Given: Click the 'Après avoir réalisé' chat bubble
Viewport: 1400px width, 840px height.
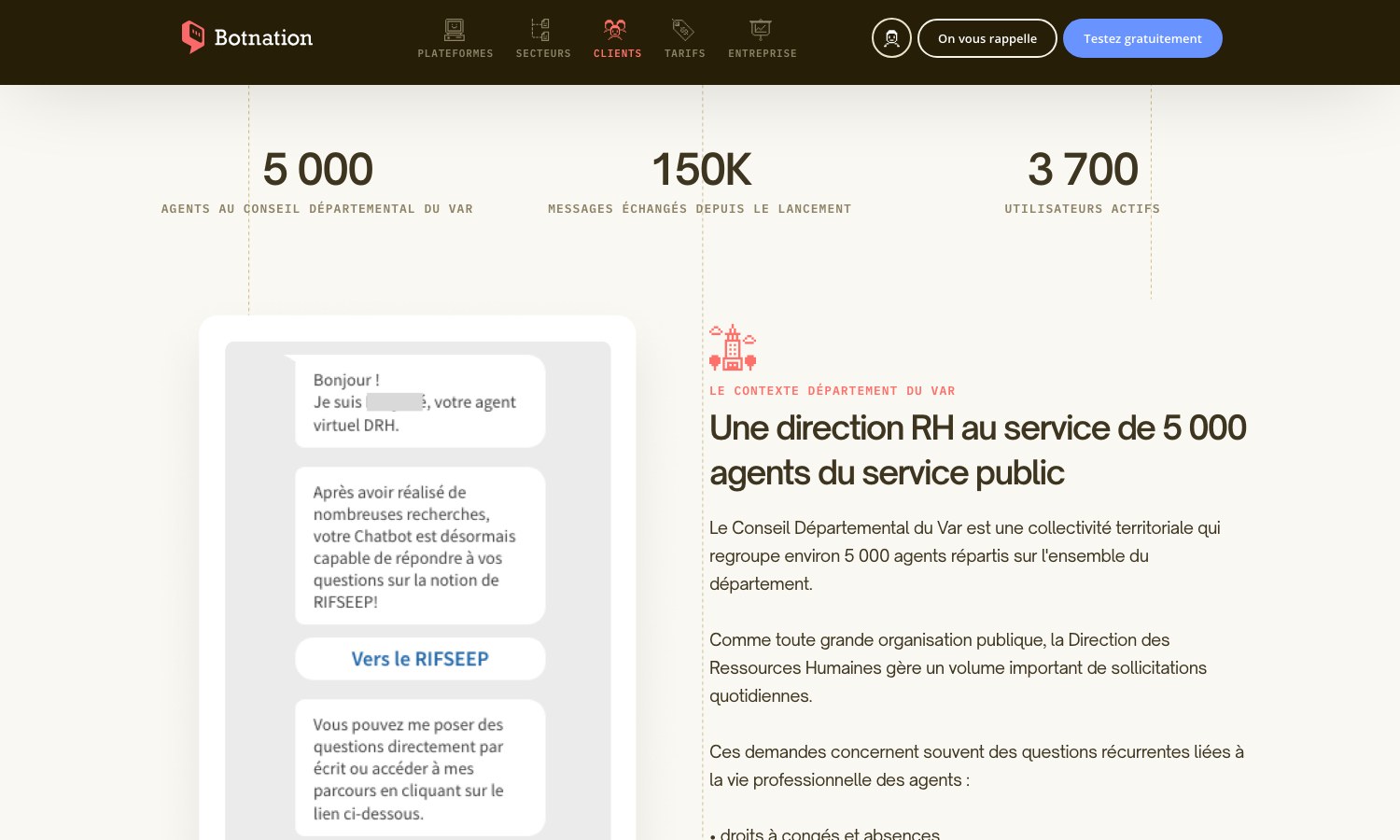Looking at the screenshot, I should pyautogui.click(x=420, y=546).
